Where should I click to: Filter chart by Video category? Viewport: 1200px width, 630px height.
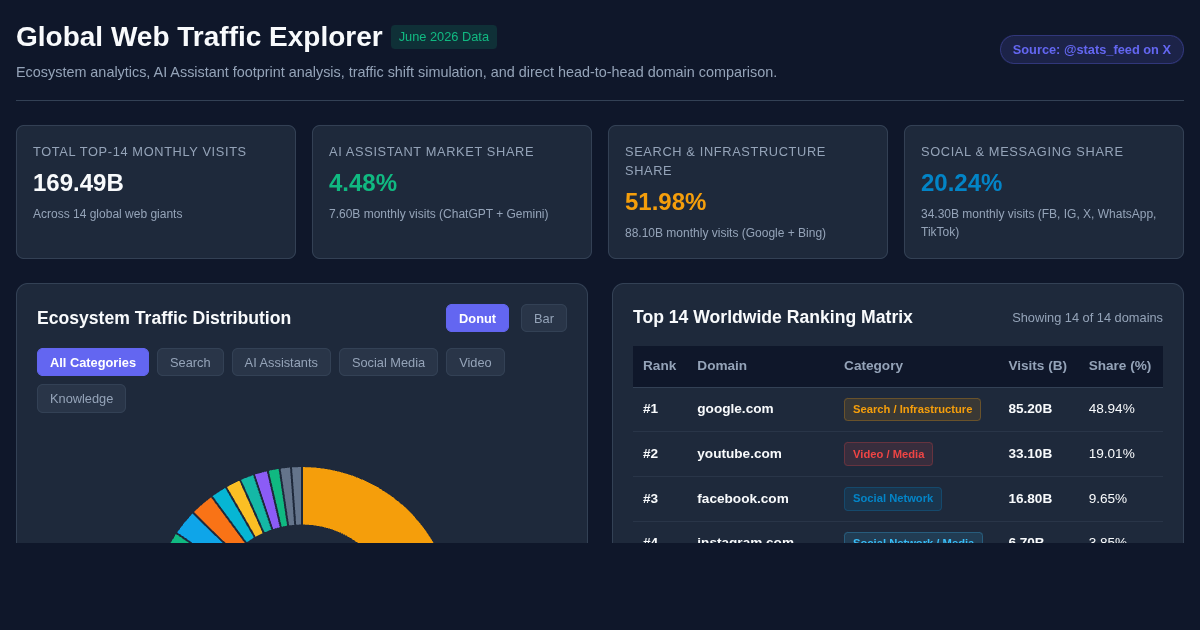point(475,362)
